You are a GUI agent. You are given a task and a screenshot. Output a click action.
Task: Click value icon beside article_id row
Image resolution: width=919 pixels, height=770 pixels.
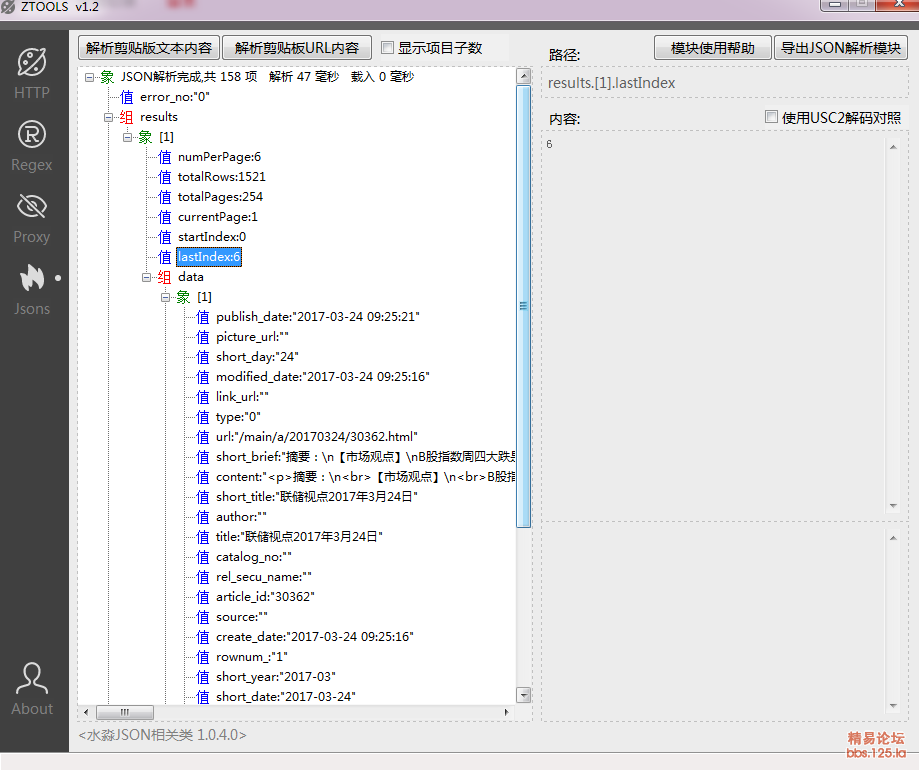tap(203, 597)
